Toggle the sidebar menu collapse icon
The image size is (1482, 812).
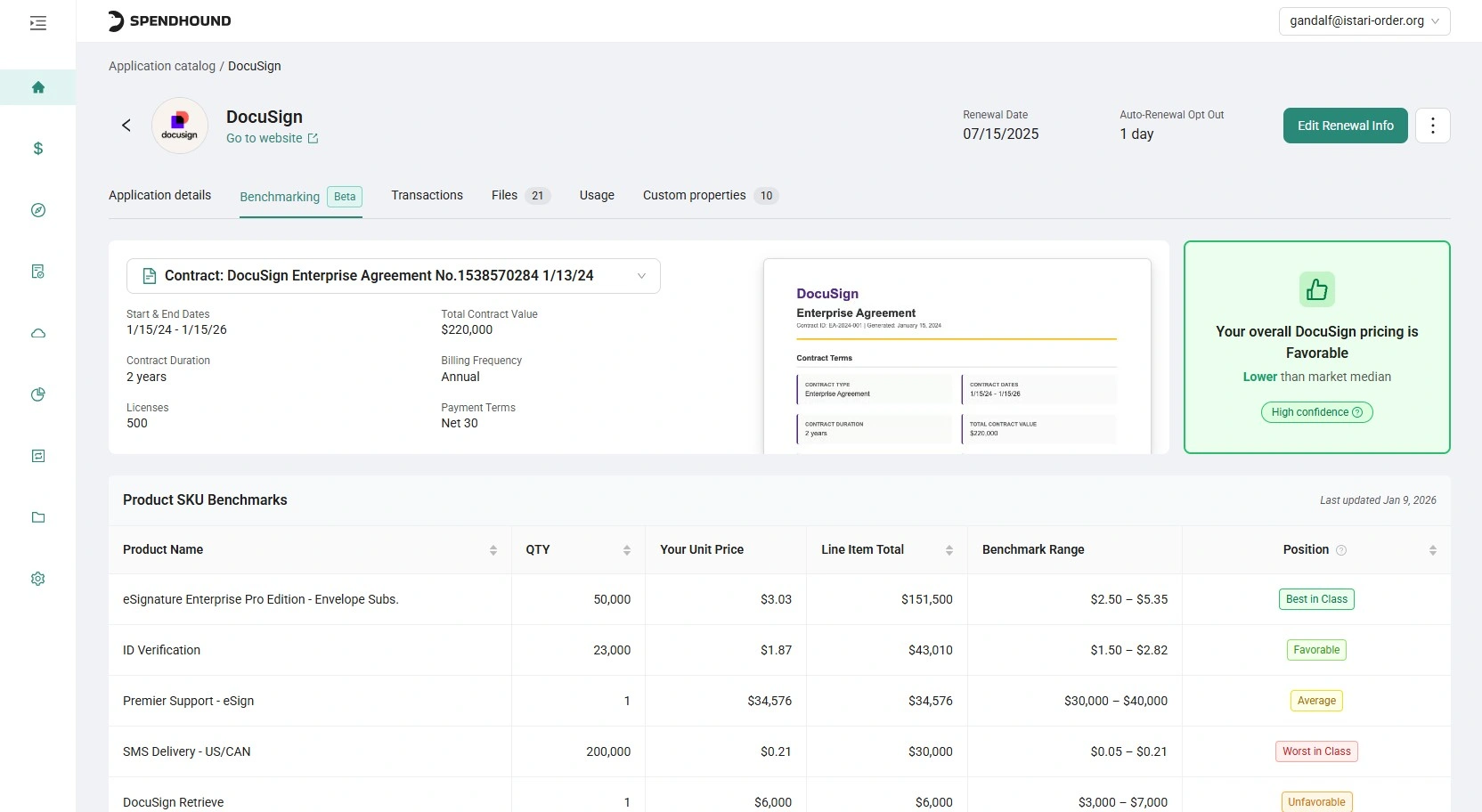(37, 23)
